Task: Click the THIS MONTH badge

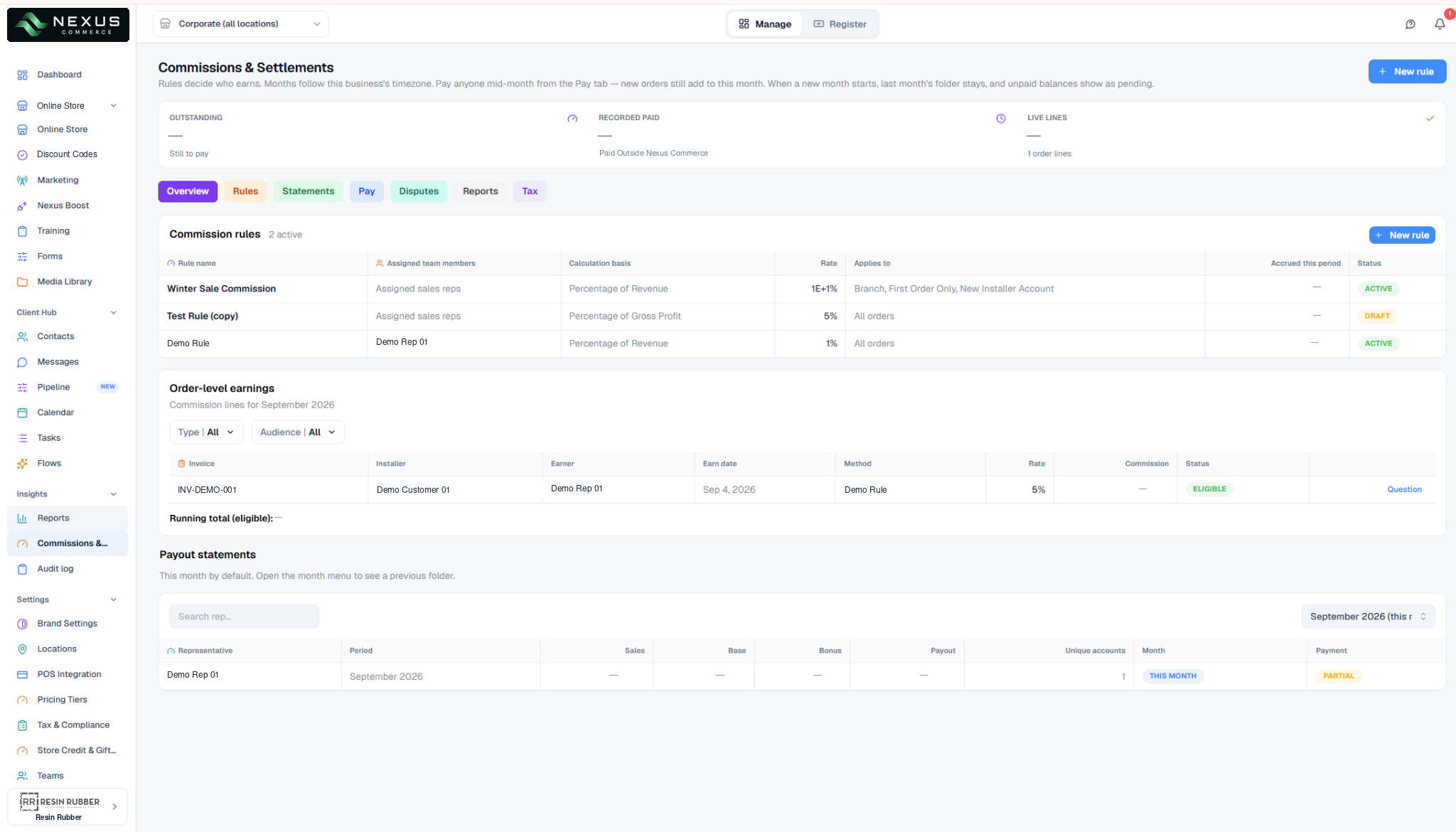Action: click(x=1173, y=676)
